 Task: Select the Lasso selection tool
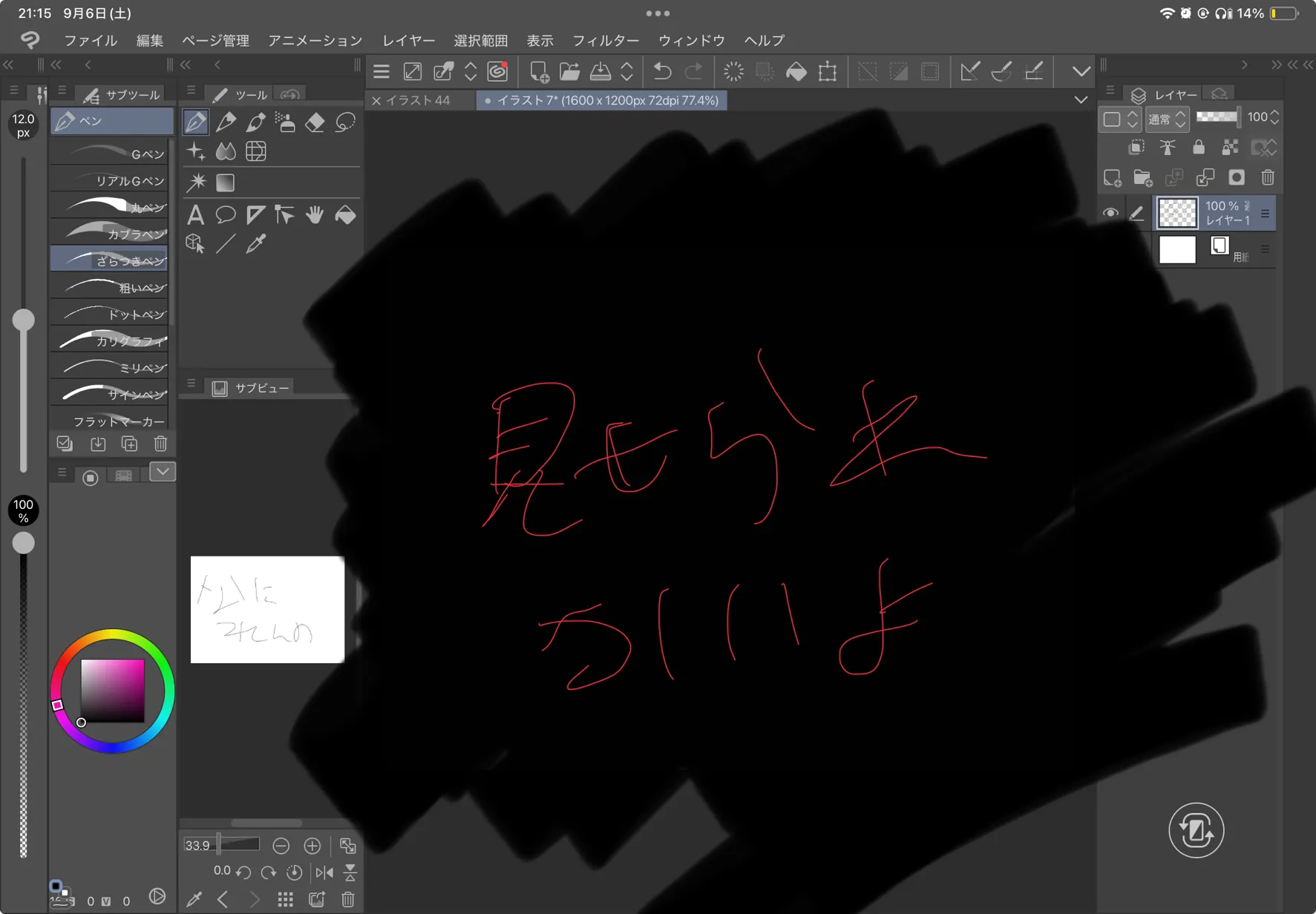pyautogui.click(x=345, y=122)
